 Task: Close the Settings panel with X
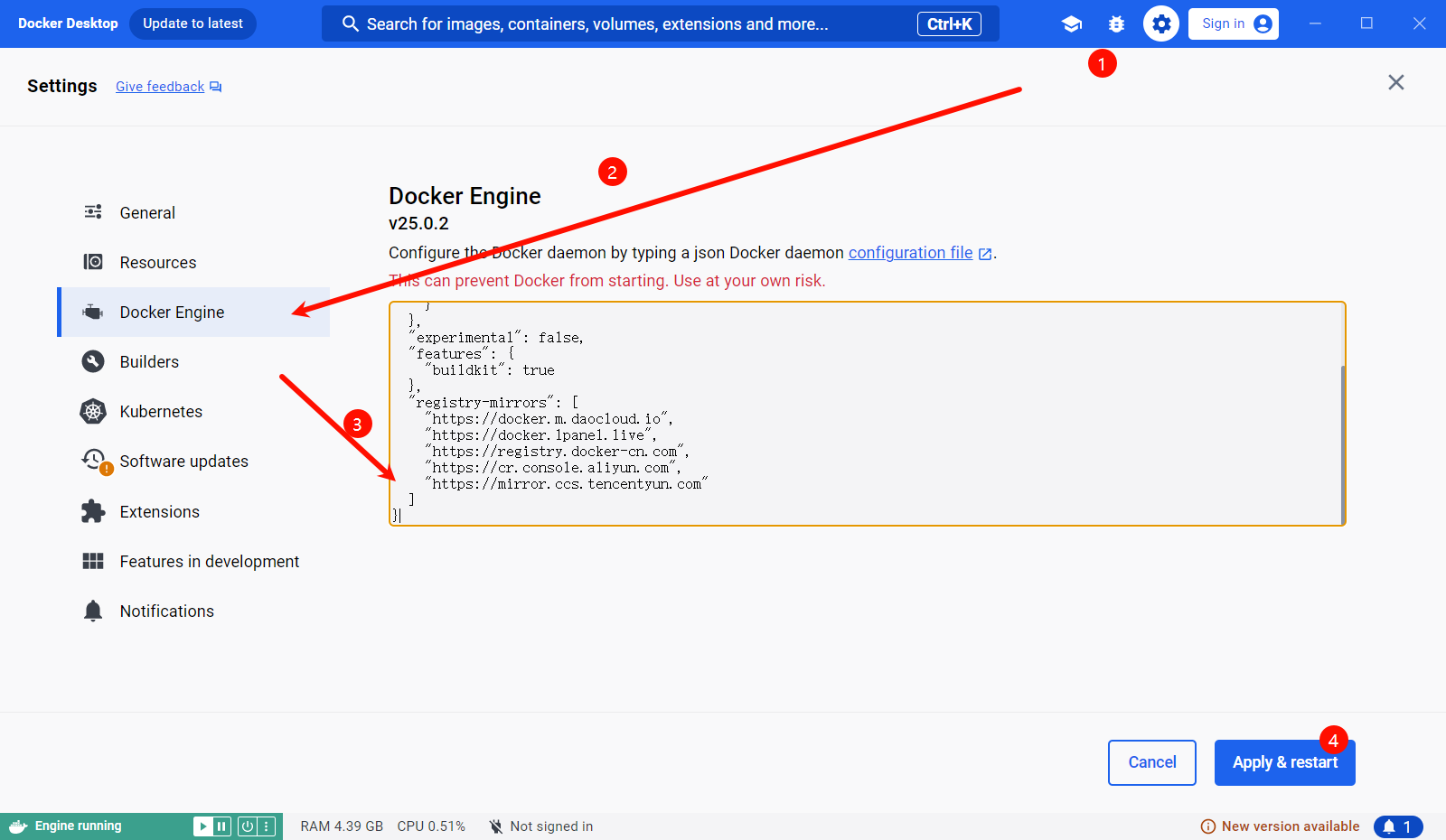pyautogui.click(x=1396, y=82)
